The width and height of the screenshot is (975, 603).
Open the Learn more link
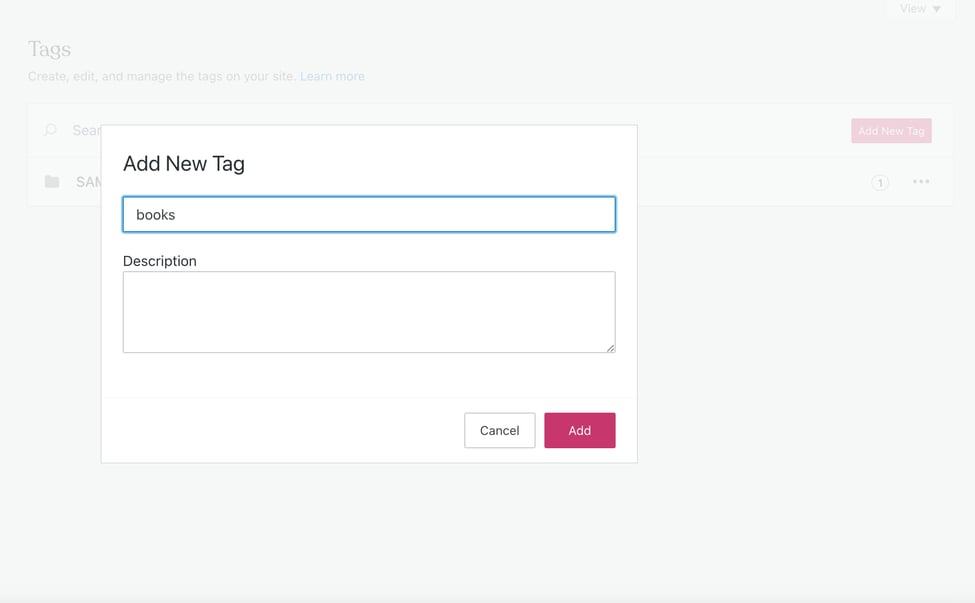tap(332, 76)
